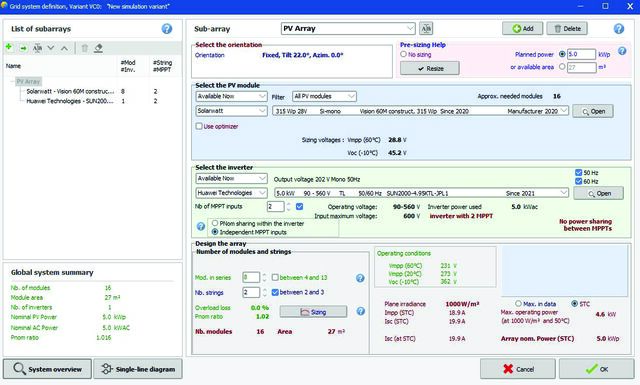The image size is (640, 385).
Task: Select Independent MPPT inputs option
Action: pyautogui.click(x=215, y=231)
